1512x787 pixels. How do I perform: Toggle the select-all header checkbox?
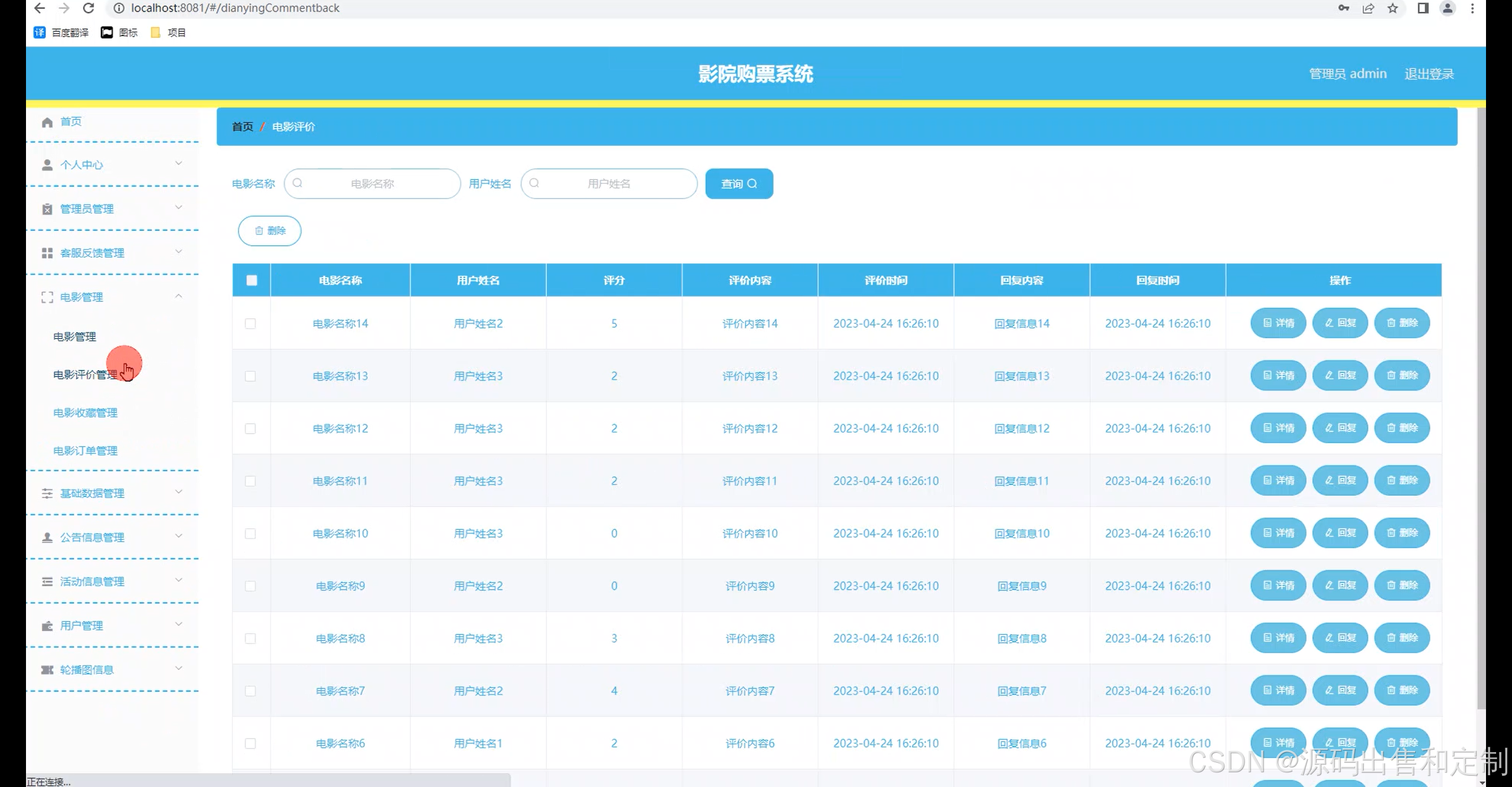252,280
